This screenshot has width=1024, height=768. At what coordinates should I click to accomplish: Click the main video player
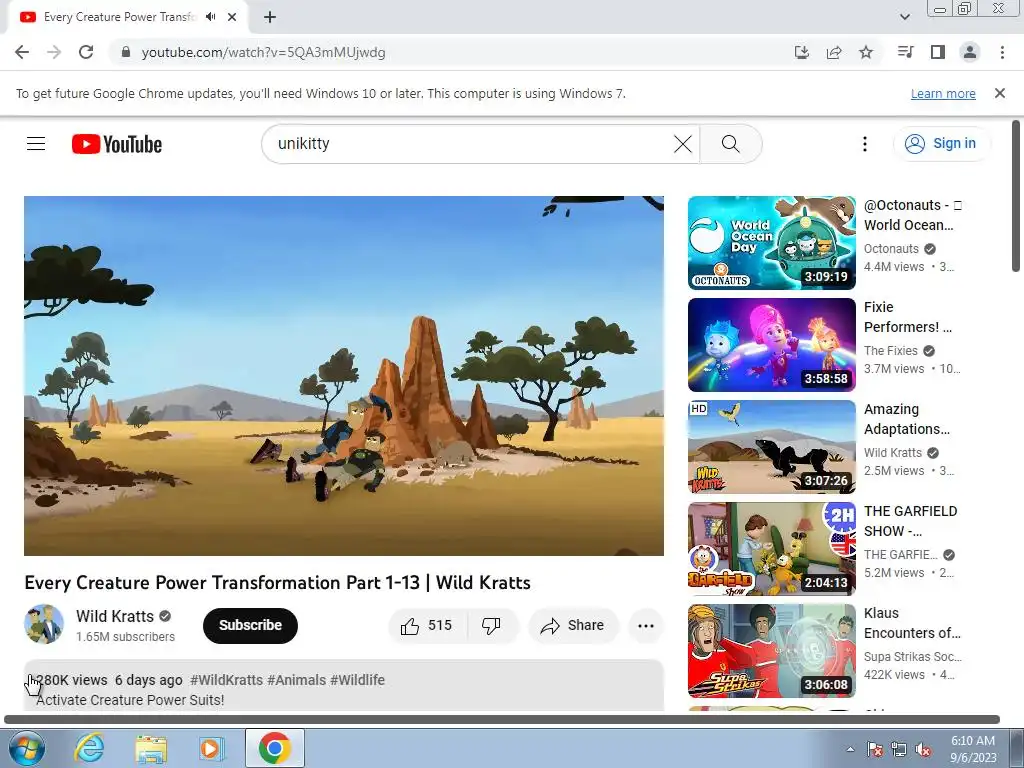coord(344,376)
